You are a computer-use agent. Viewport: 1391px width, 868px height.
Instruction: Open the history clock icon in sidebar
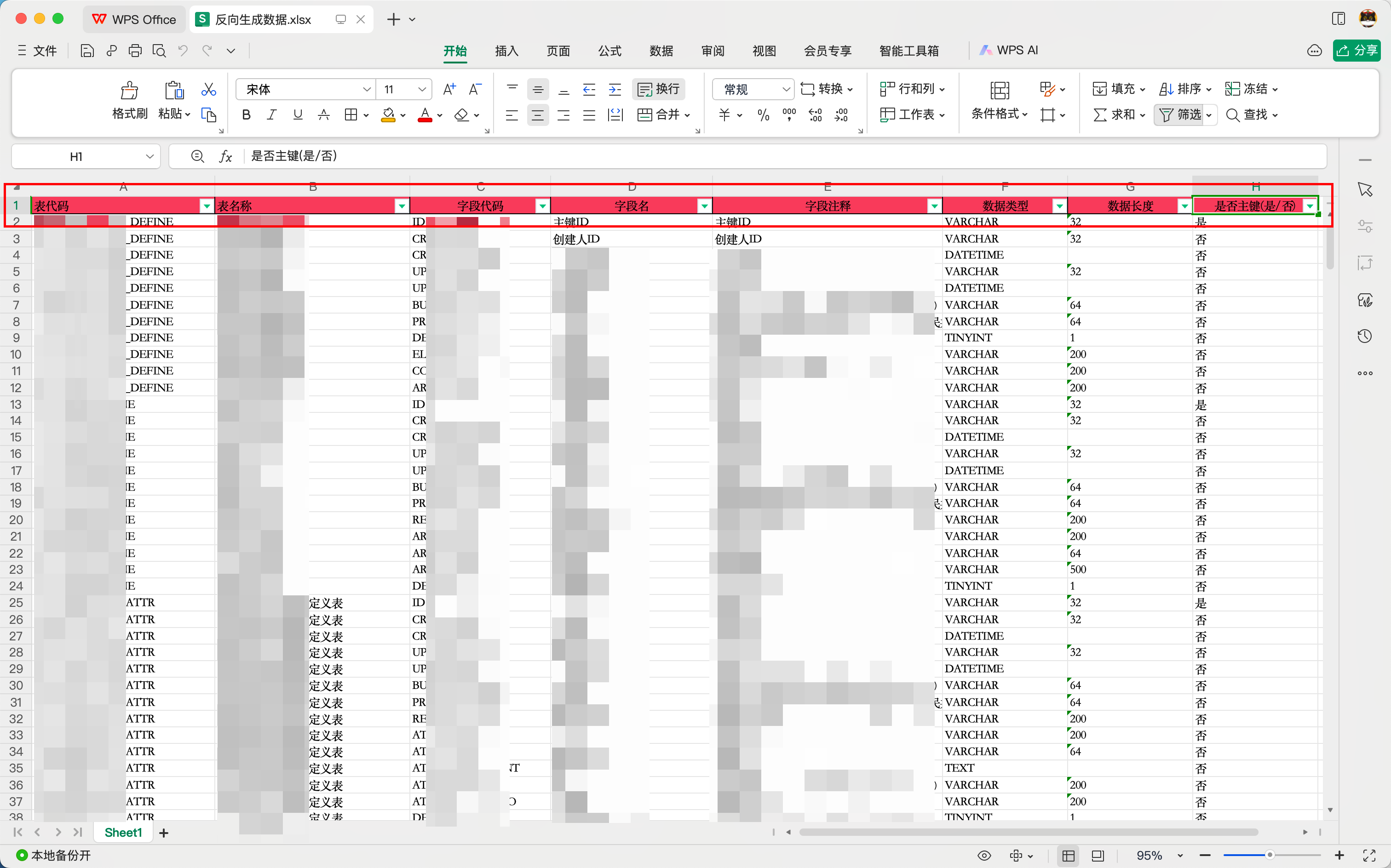coord(1365,337)
